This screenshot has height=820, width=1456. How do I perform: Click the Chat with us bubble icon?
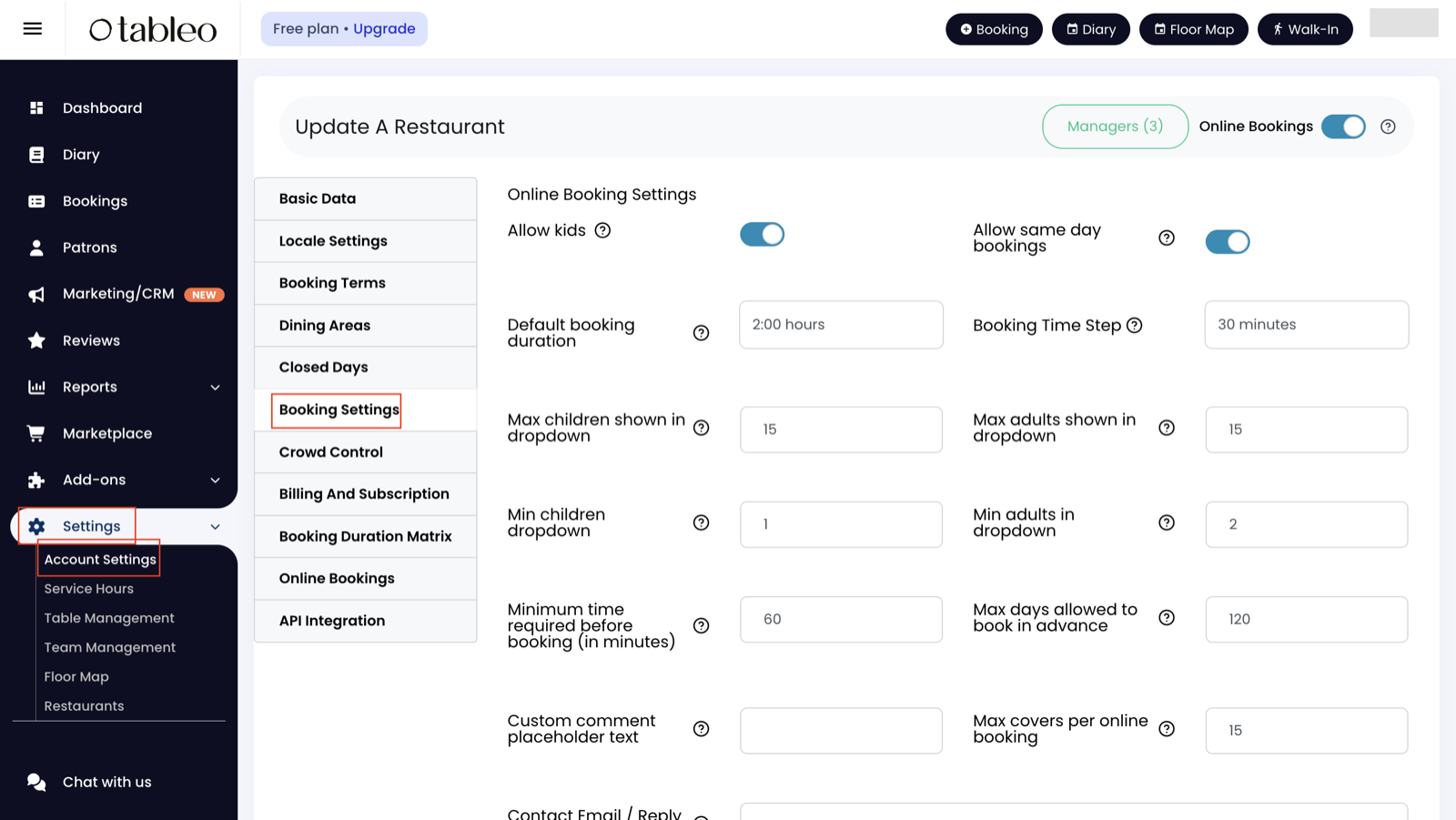point(36,782)
